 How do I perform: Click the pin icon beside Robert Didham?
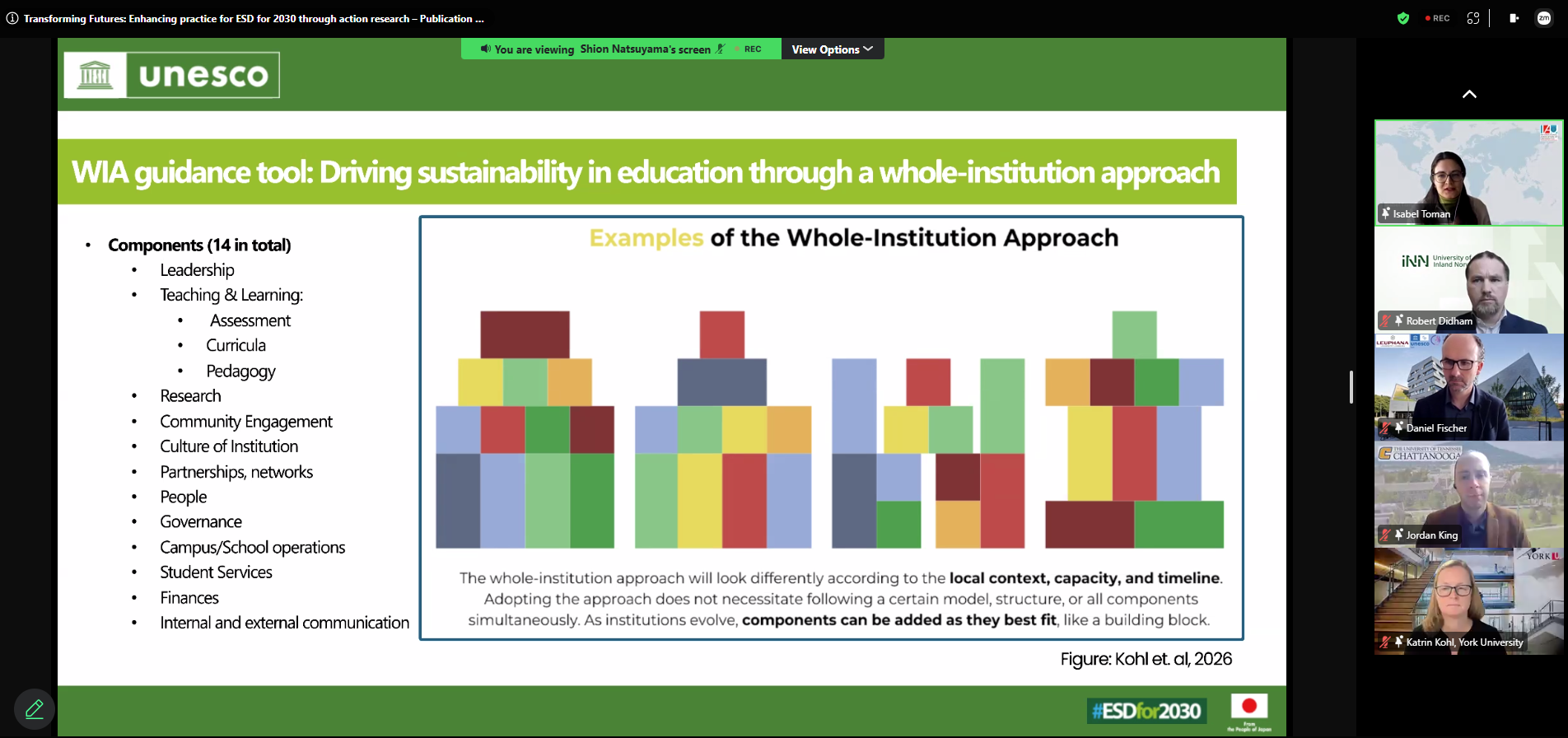pyautogui.click(x=1398, y=320)
